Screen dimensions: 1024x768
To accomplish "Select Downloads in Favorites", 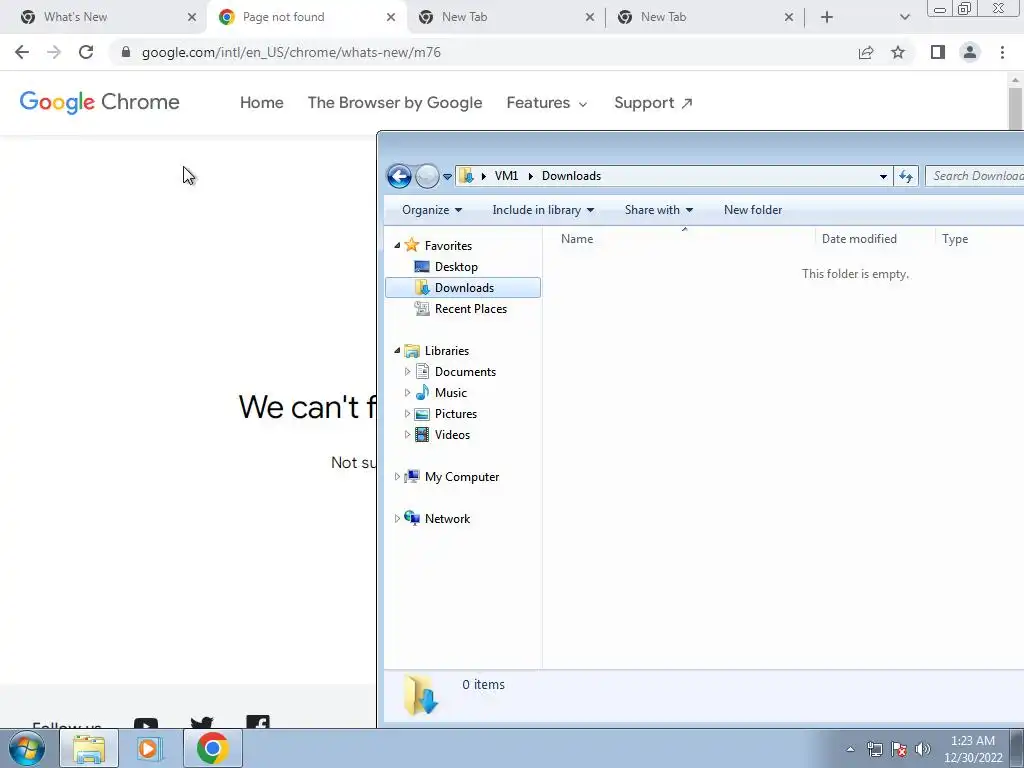I will click(x=463, y=287).
